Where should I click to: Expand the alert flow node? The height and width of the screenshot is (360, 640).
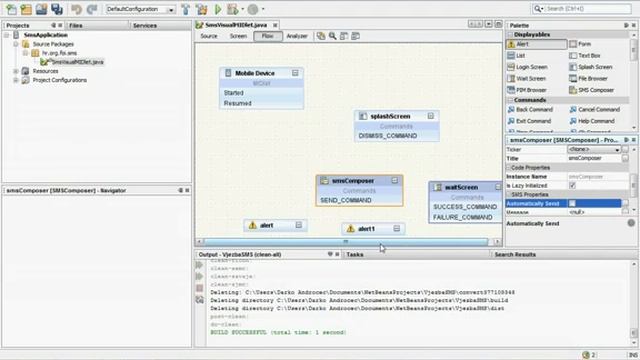(x=299, y=225)
